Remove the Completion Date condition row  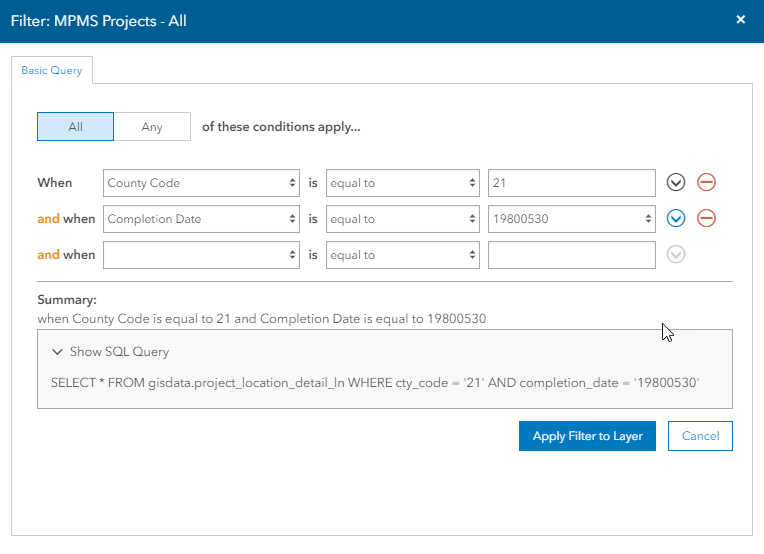click(x=706, y=219)
